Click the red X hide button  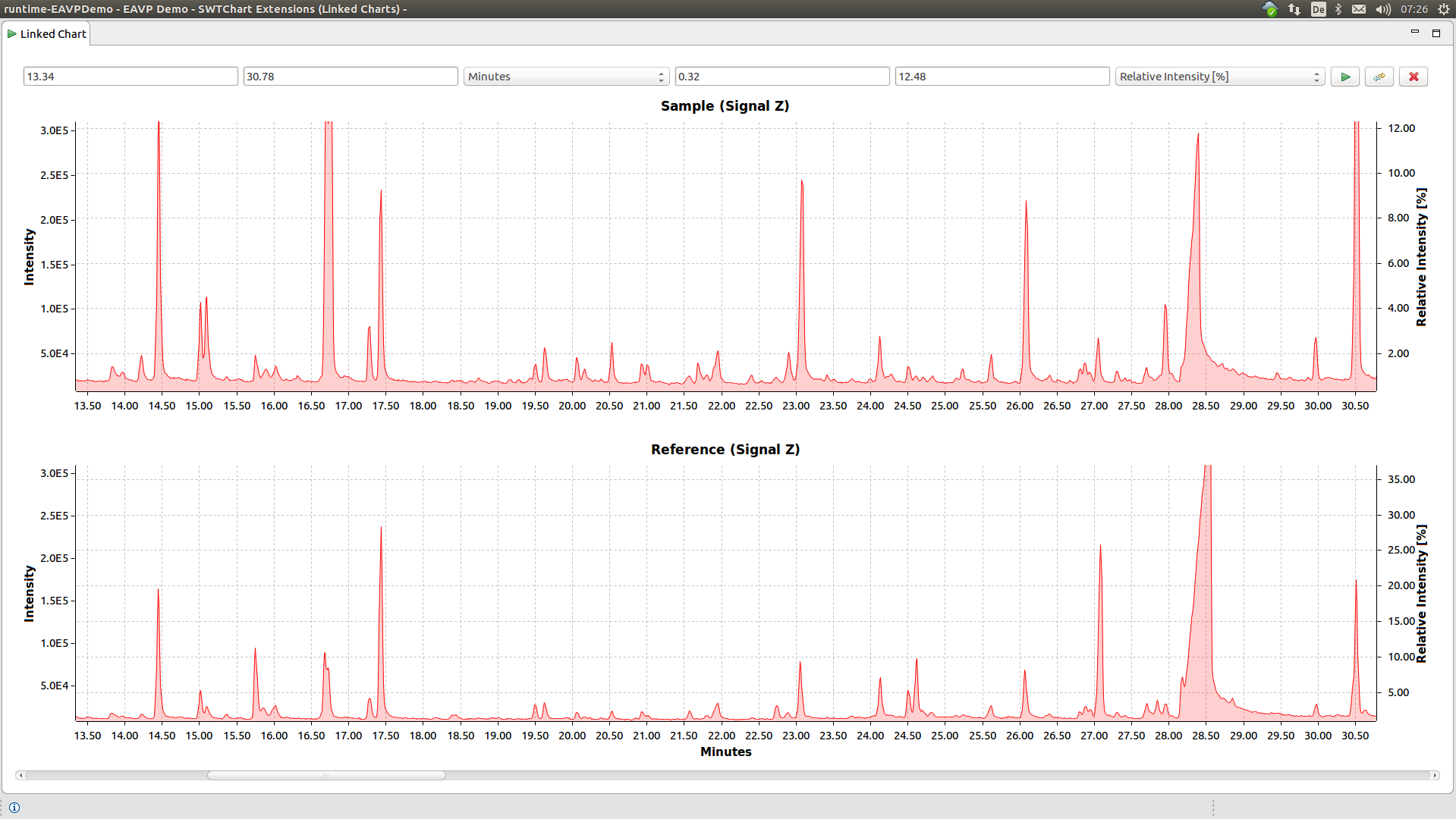[1414, 77]
